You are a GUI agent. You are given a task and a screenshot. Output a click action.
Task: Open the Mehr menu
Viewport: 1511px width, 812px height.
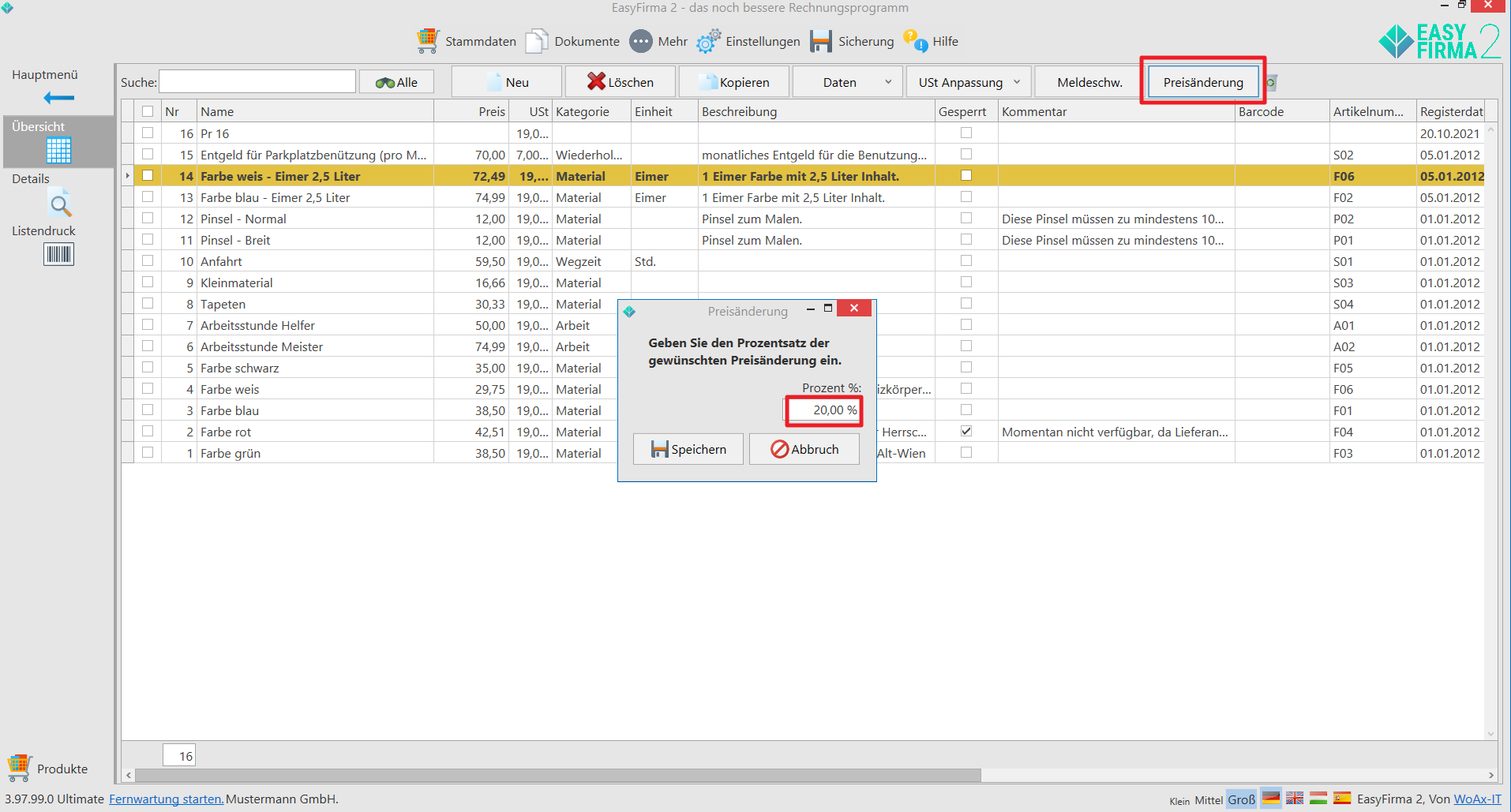click(x=673, y=41)
